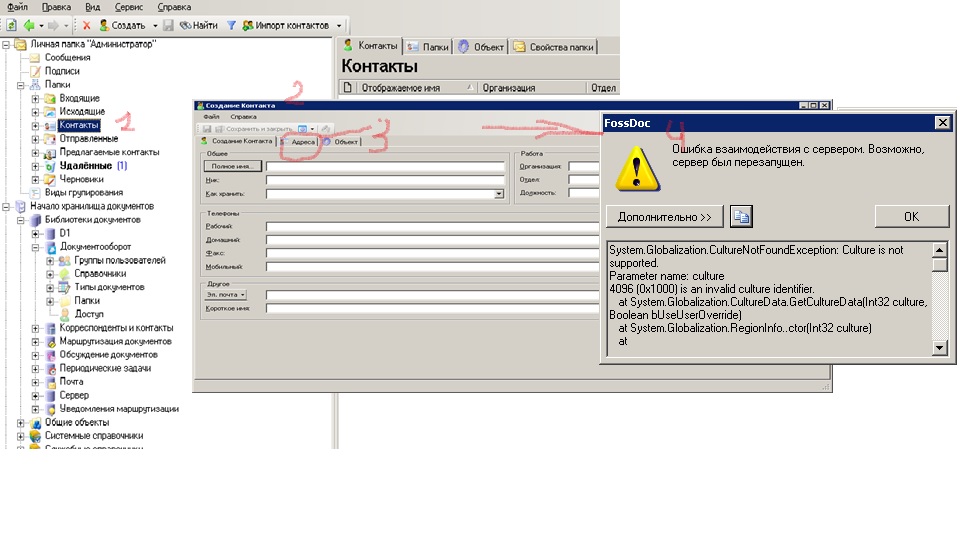Click the copy-to-clipboard icon in FossDoc dialog
The width and height of the screenshot is (960, 540).
741,217
